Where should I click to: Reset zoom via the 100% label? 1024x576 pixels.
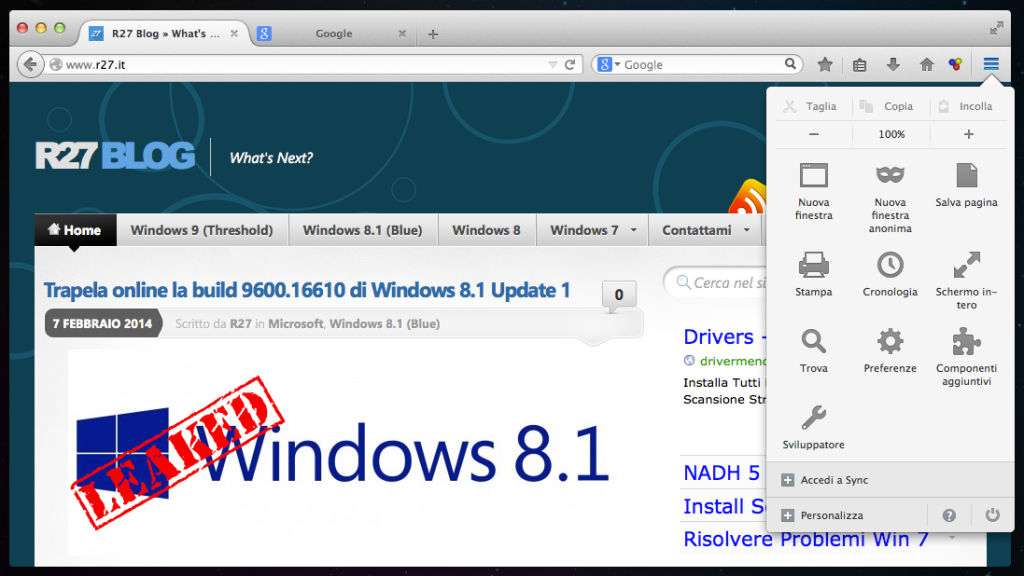click(x=891, y=134)
